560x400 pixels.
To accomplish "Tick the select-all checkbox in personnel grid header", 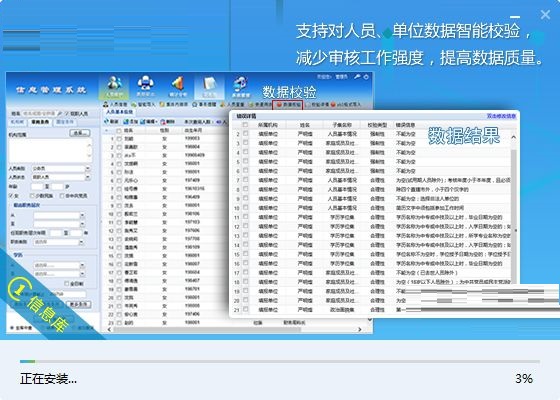I will point(119,130).
